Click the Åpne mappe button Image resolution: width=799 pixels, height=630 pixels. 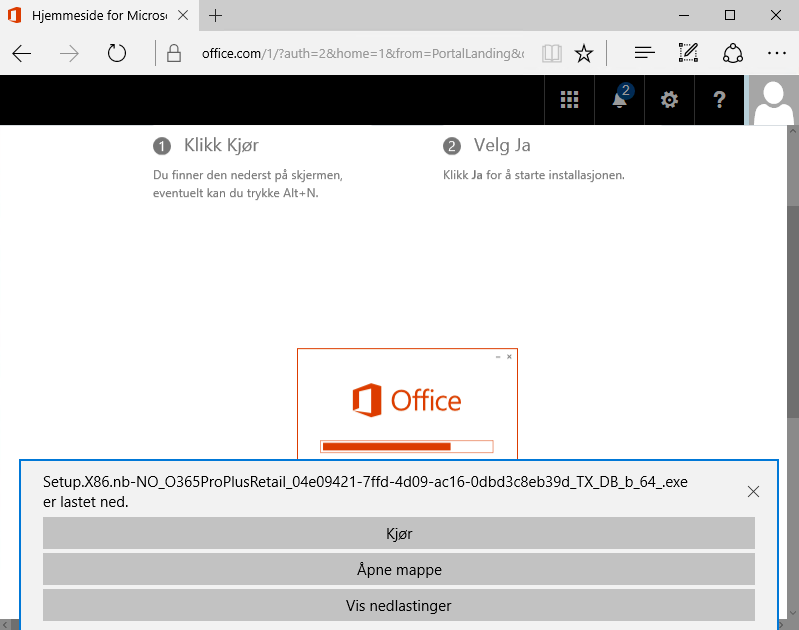click(x=398, y=569)
